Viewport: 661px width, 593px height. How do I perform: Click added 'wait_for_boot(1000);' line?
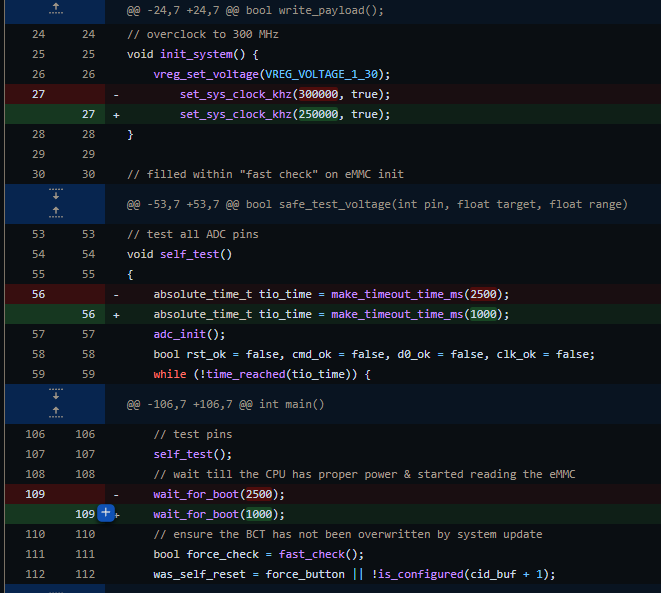(x=219, y=514)
